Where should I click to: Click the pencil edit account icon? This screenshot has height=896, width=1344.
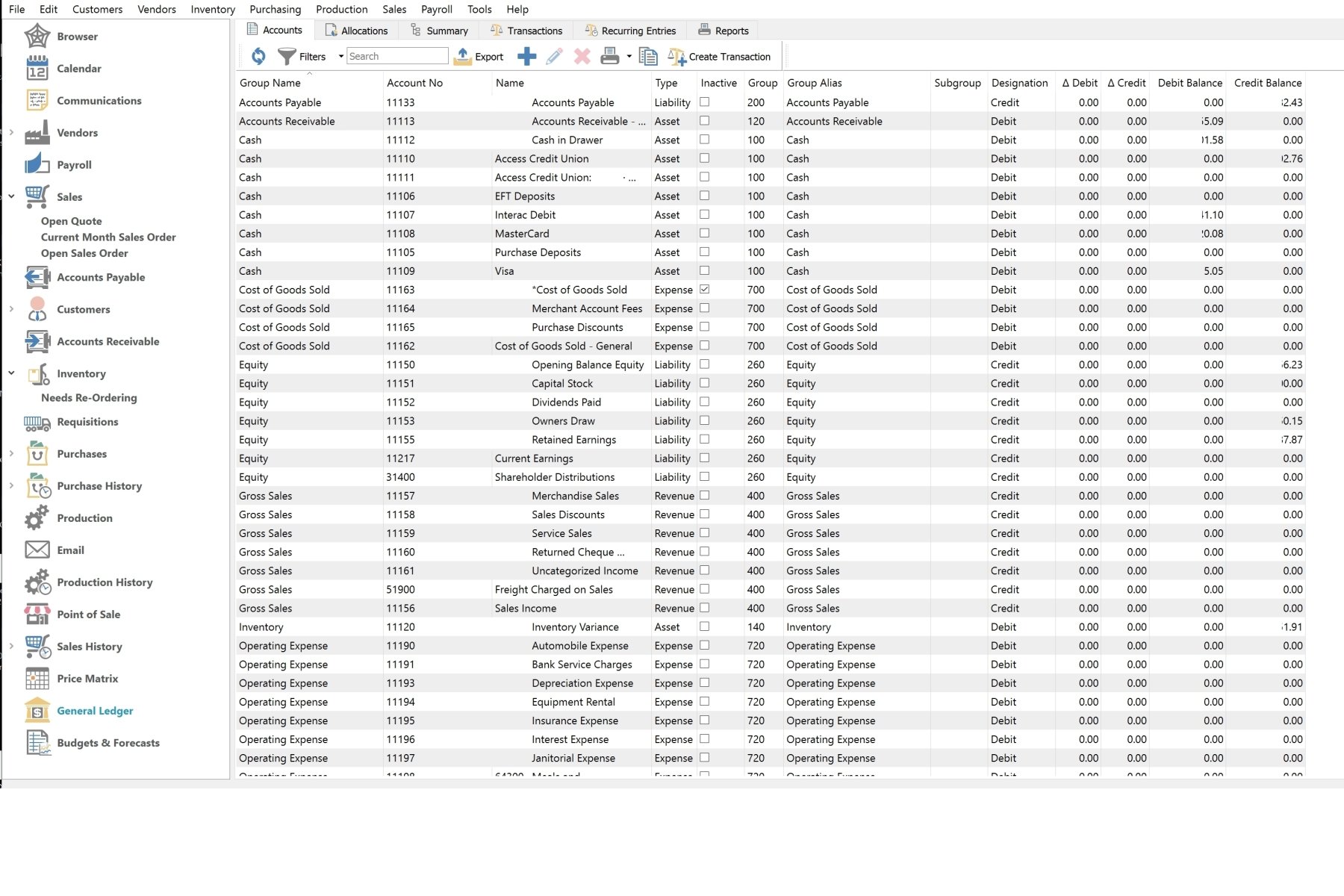[x=554, y=56]
